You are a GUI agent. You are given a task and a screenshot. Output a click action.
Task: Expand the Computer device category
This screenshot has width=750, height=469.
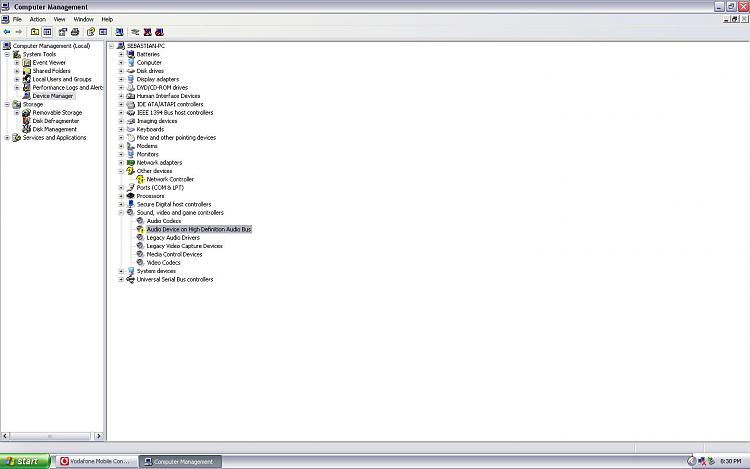click(121, 63)
